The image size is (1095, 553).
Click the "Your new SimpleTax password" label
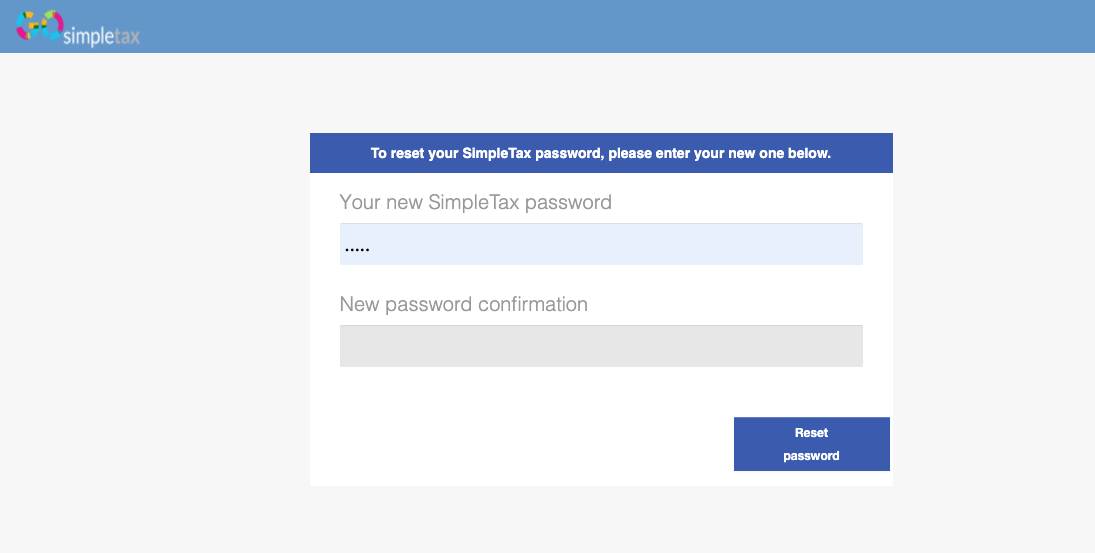[x=475, y=202]
